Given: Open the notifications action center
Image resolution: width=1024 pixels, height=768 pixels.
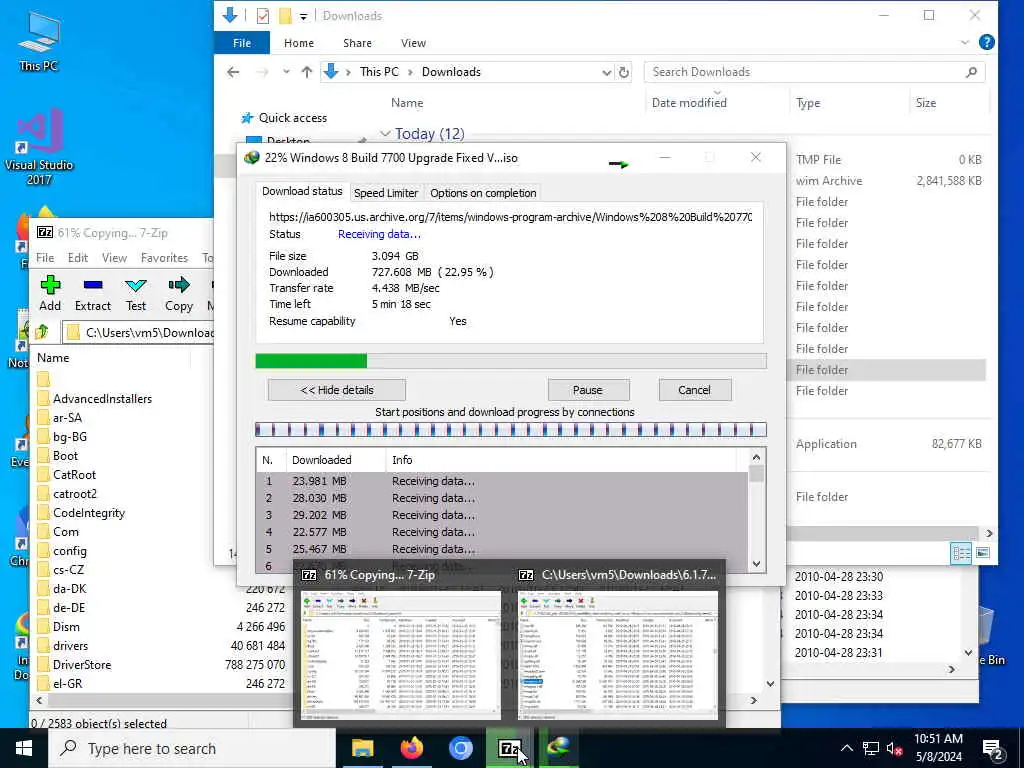Looking at the screenshot, I should [x=993, y=749].
